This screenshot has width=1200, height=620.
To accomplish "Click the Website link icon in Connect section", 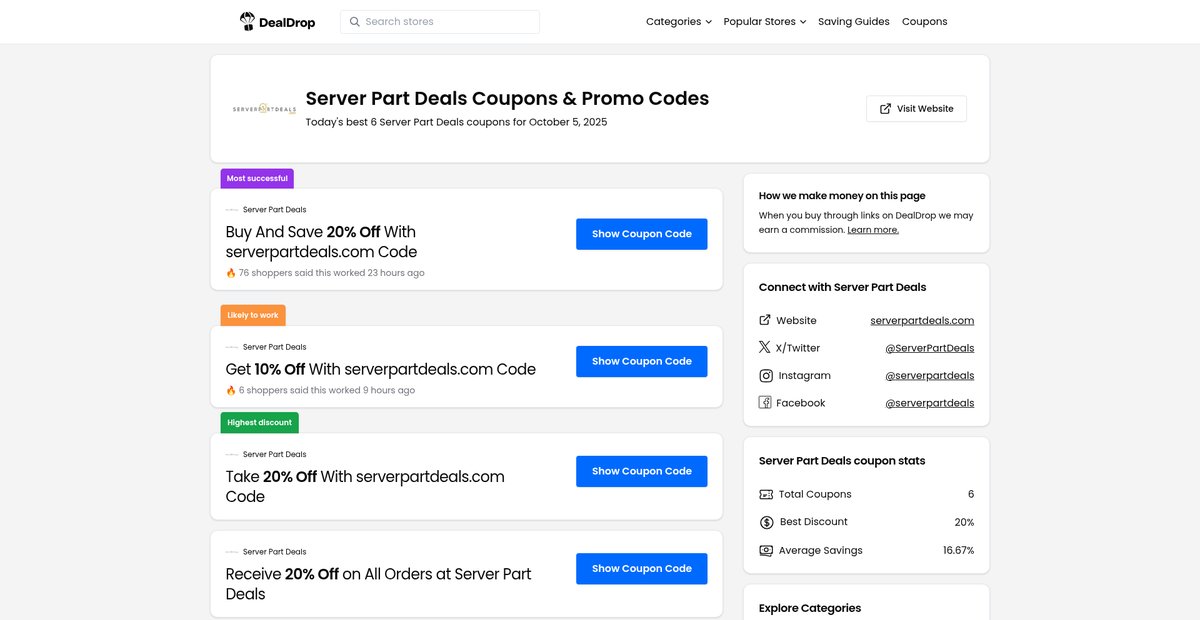I will tap(765, 320).
